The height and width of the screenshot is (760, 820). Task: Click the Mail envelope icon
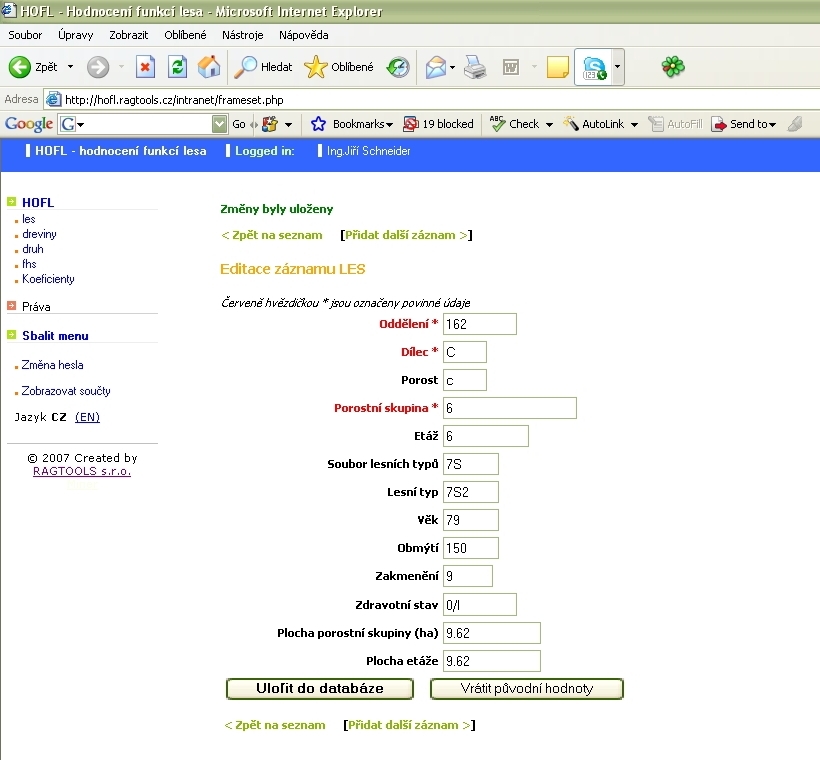tap(436, 67)
